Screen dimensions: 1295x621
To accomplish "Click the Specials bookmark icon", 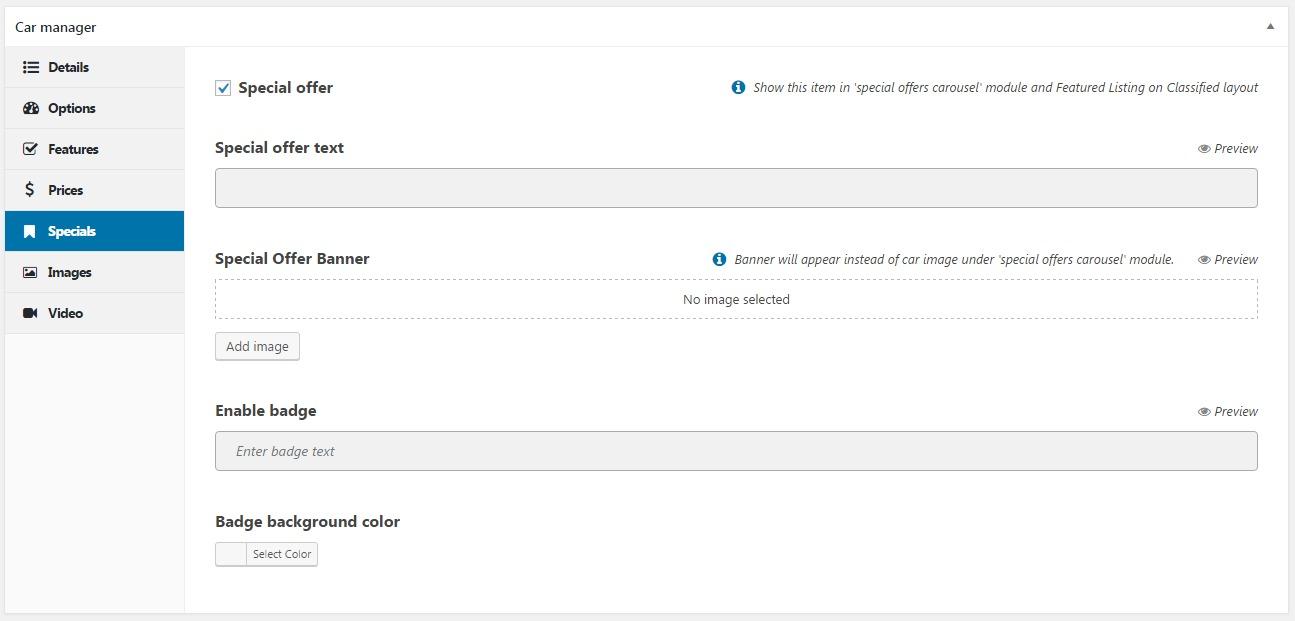I will pos(30,231).
